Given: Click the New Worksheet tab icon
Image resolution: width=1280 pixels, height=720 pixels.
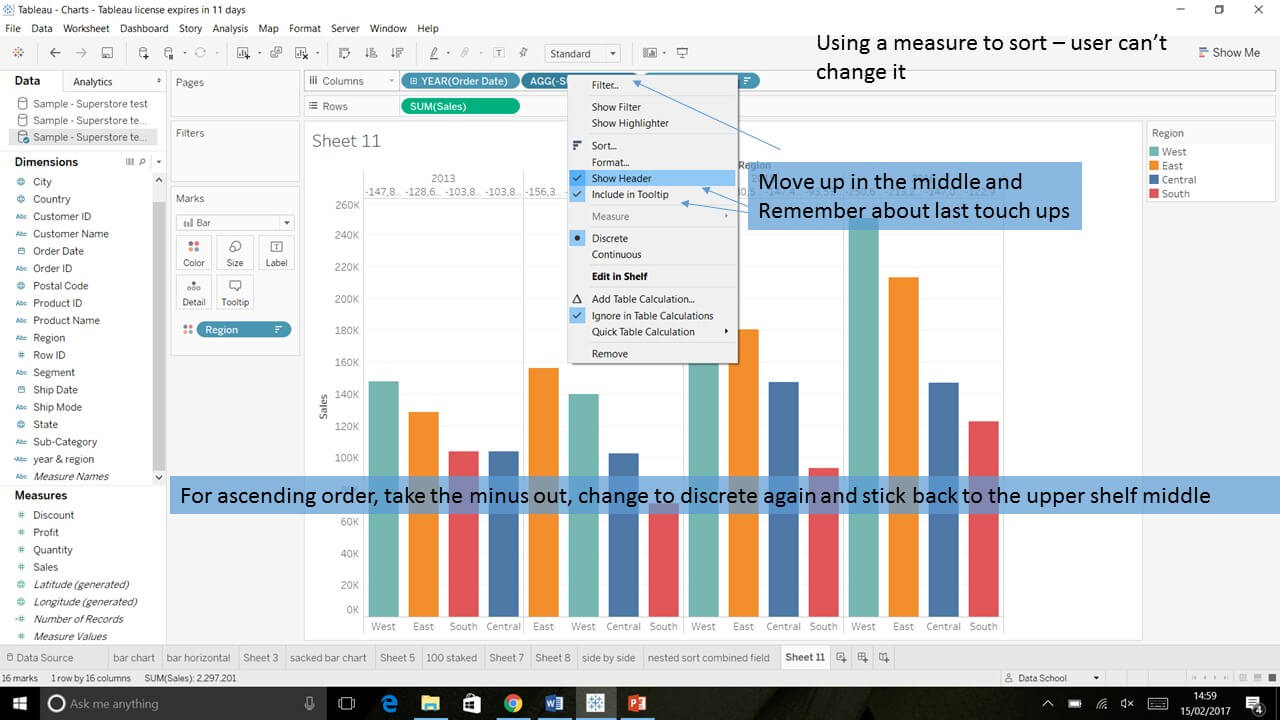Looking at the screenshot, I should tap(841, 657).
